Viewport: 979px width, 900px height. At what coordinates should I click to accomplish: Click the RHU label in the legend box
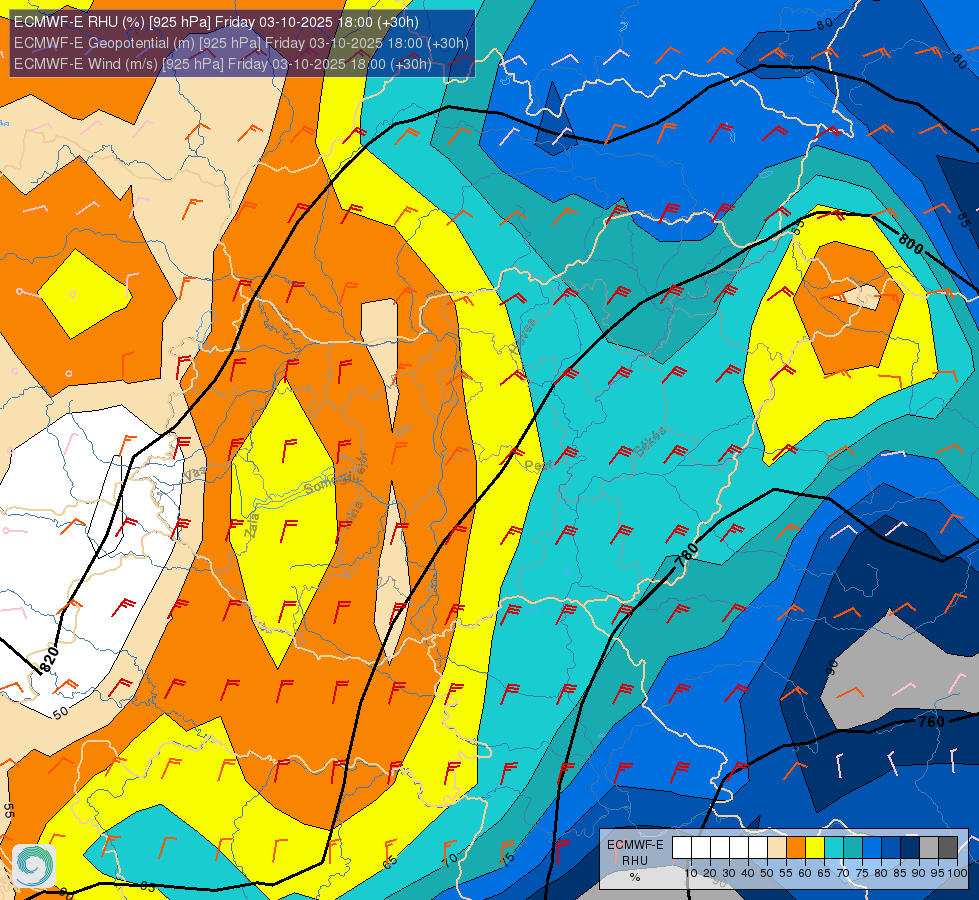click(x=635, y=861)
